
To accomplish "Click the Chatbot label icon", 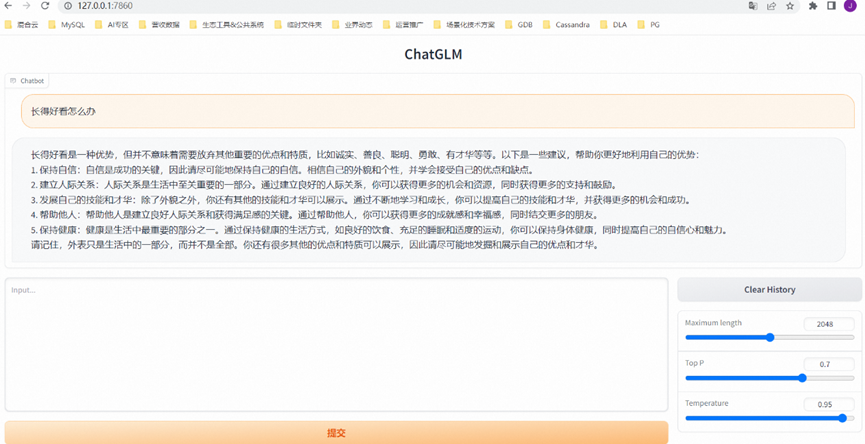I will [13, 81].
